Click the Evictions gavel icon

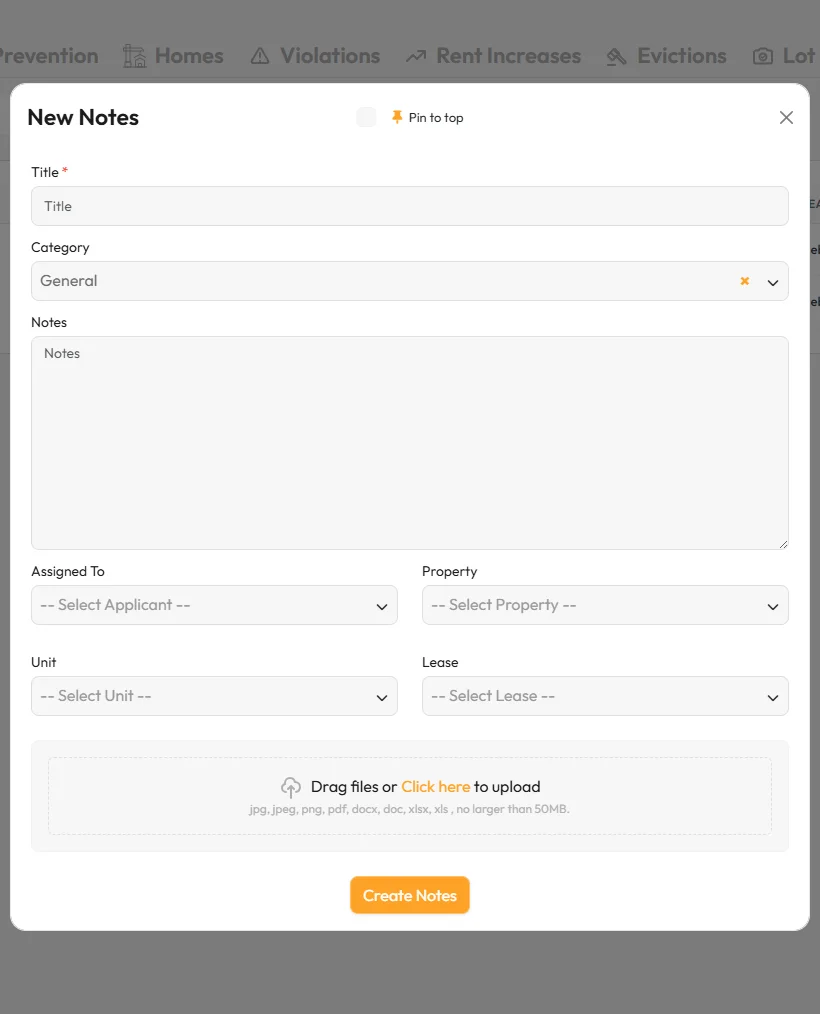(x=616, y=57)
